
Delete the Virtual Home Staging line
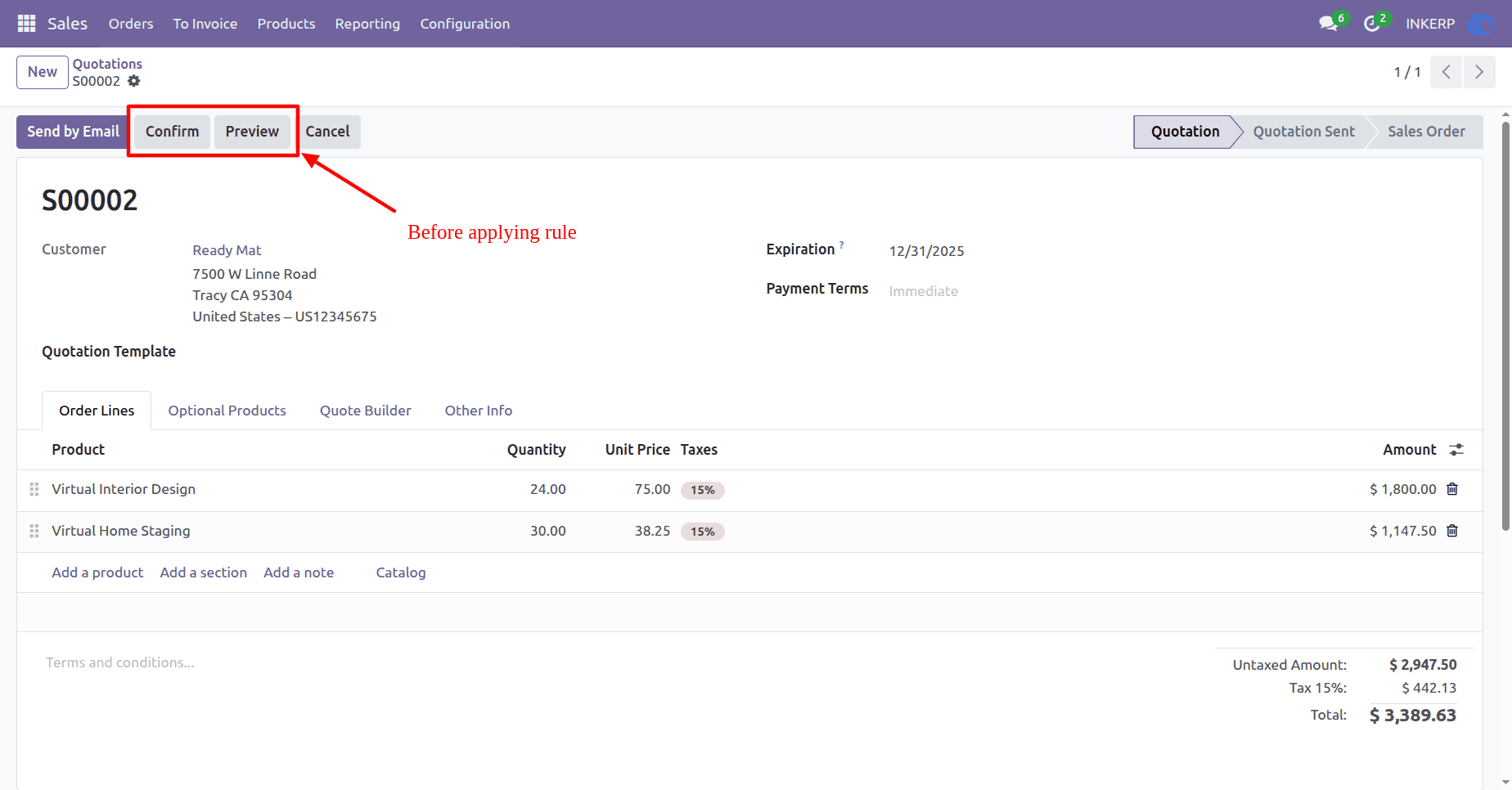coord(1452,531)
